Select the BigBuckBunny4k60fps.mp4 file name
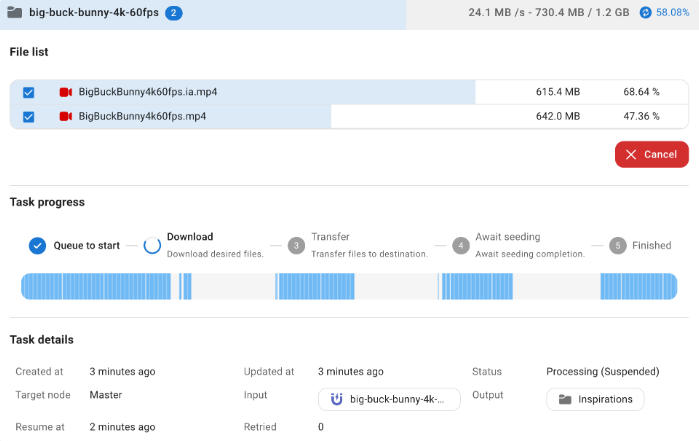The width and height of the screenshot is (699, 441). click(142, 116)
